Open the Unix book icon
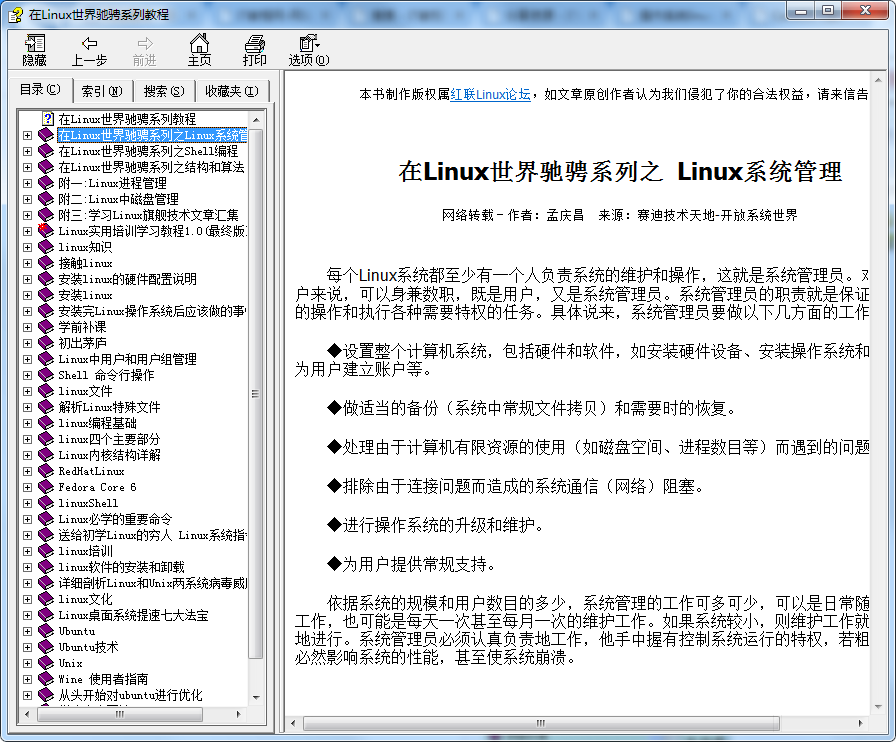Screen dimensions: 896x742 (x=44, y=663)
